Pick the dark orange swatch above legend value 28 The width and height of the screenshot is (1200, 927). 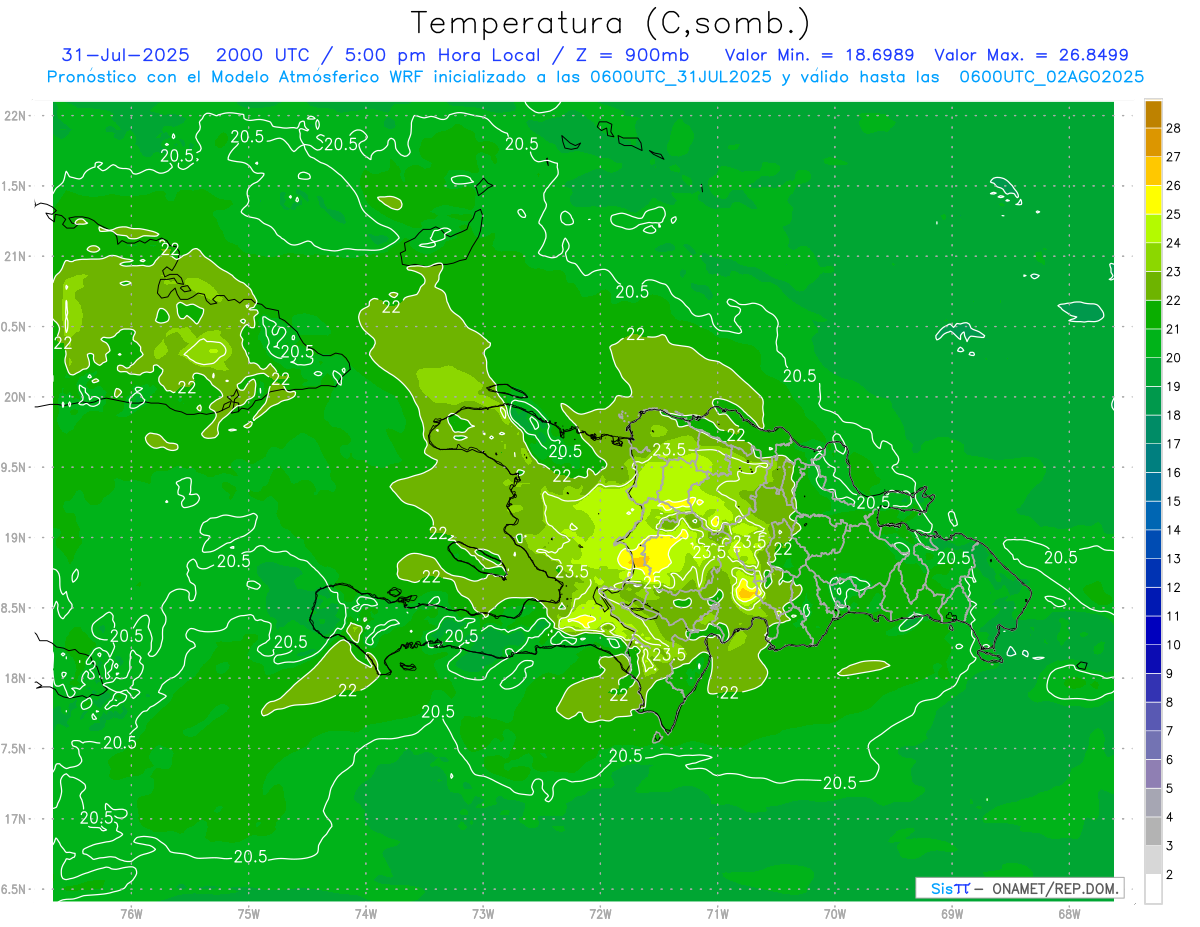[1154, 114]
